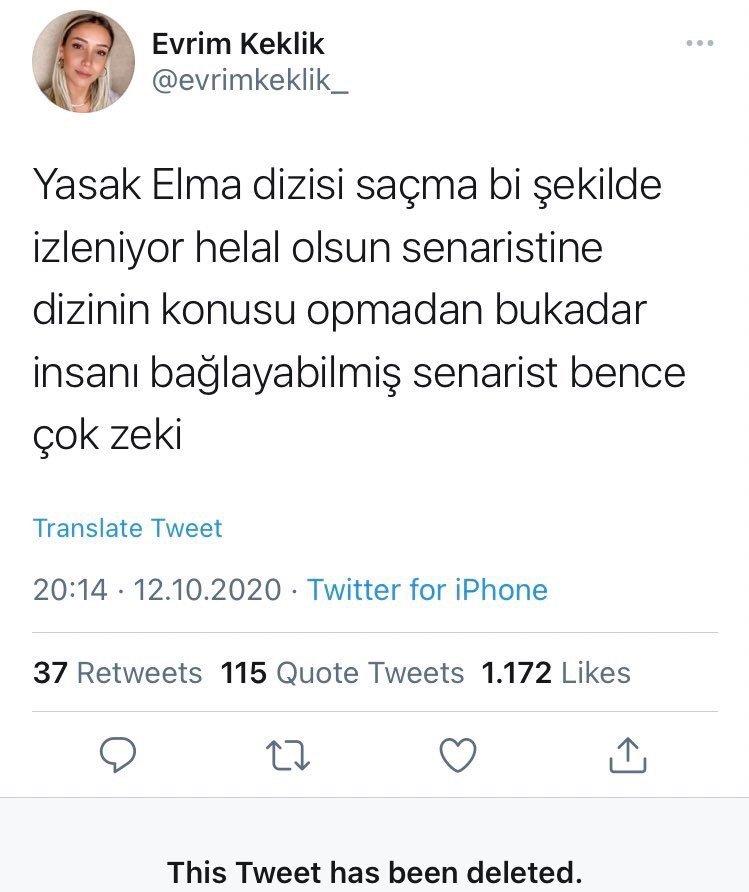View the 1.172 Likes list
This screenshot has height=892, width=749.
[x=556, y=673]
